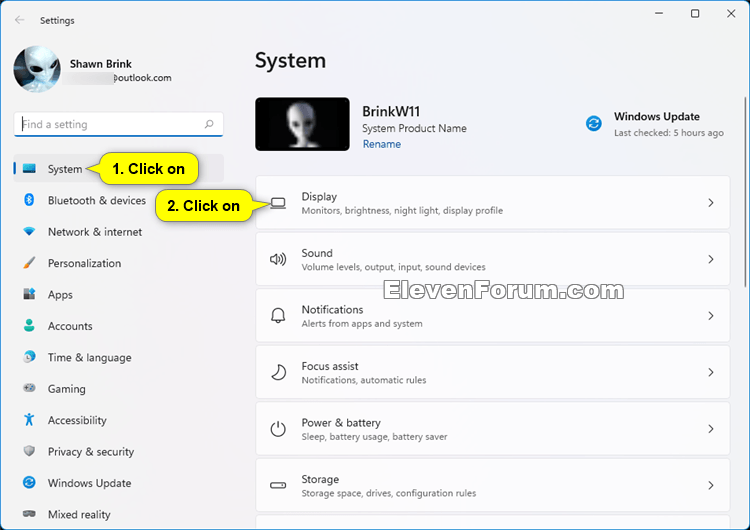The height and width of the screenshot is (530, 750).
Task: Click the Network & internet wifi icon
Action: [x=29, y=232]
